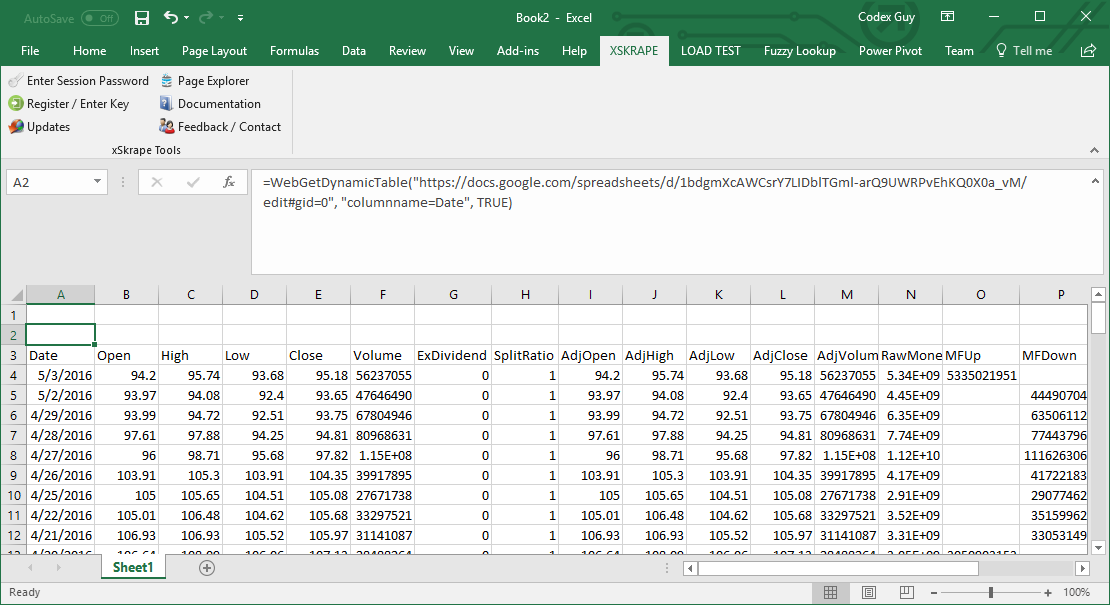The width and height of the screenshot is (1110, 605).
Task: Open xSkrape Documentation
Action: pyautogui.click(x=210, y=103)
